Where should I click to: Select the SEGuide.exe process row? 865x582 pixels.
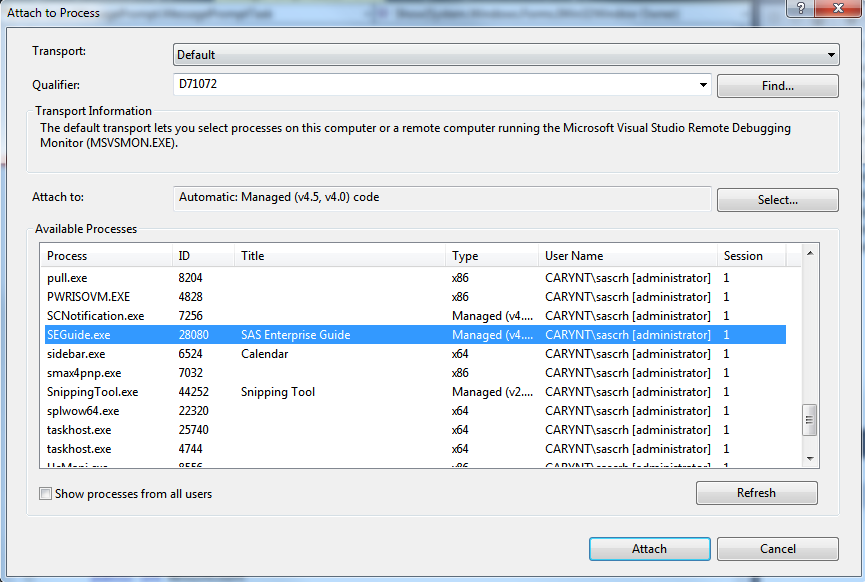coord(300,334)
